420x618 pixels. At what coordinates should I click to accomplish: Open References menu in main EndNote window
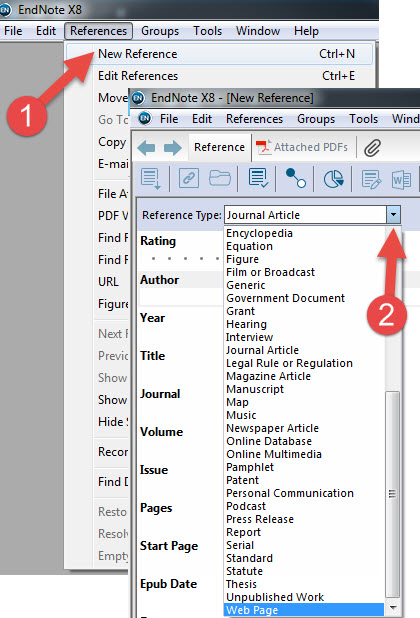[x=98, y=31]
